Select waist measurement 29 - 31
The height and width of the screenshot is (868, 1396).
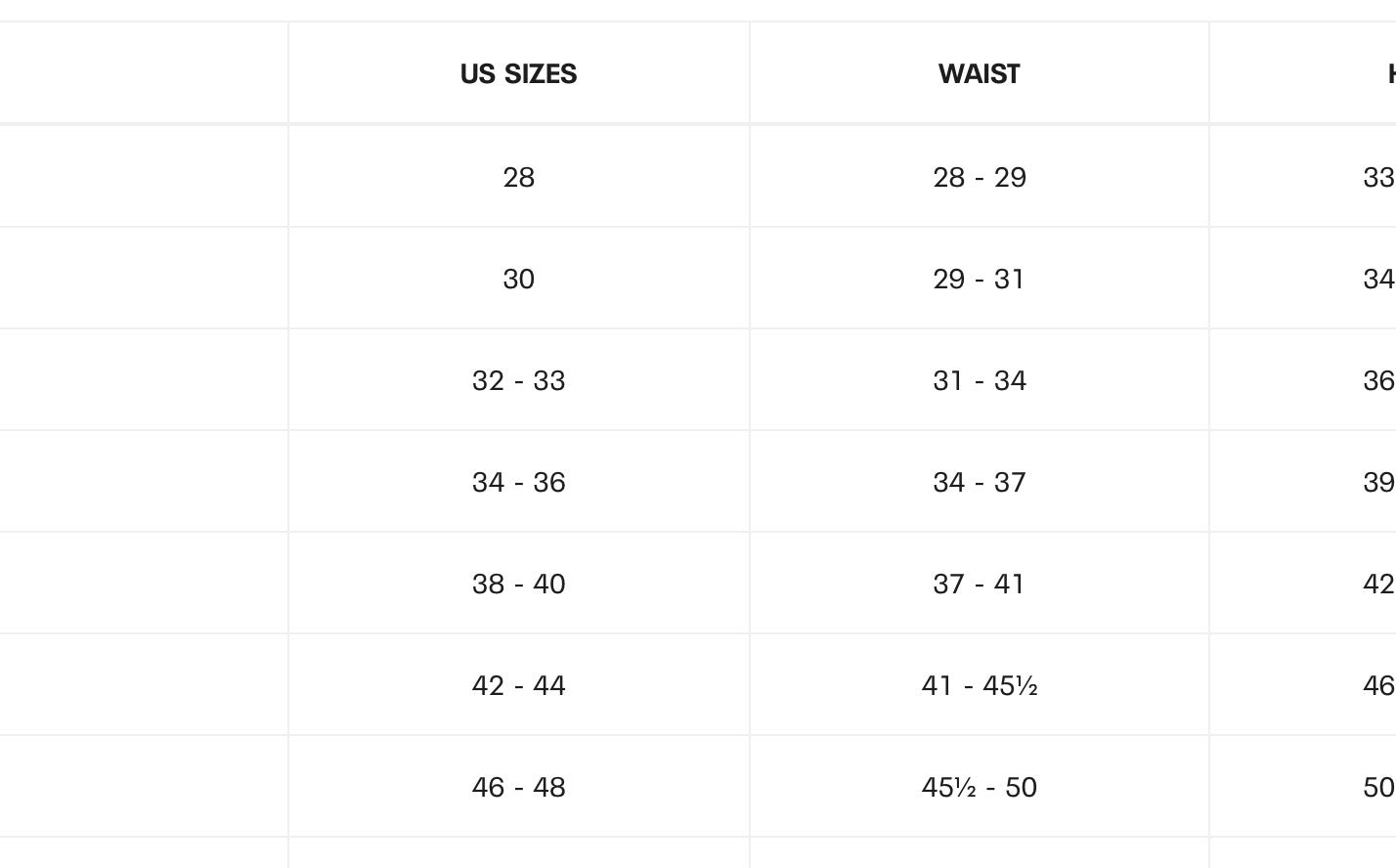click(x=980, y=279)
